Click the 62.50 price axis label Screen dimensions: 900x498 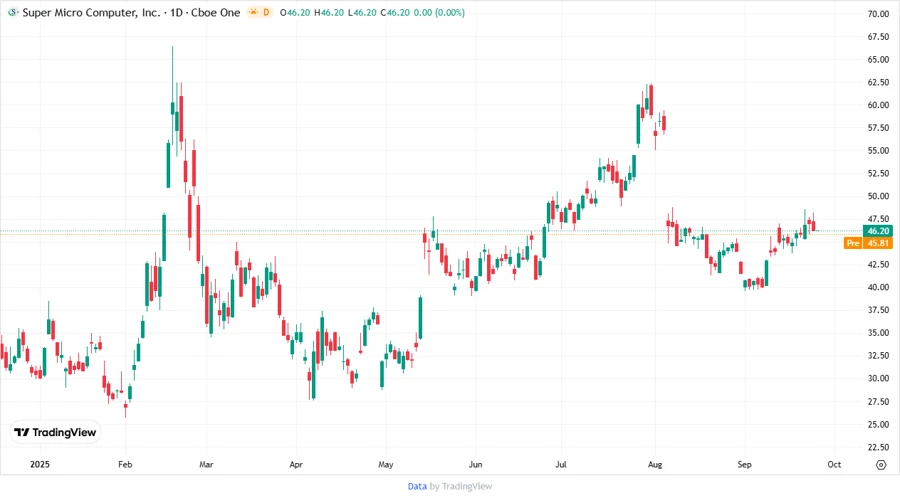tap(878, 83)
